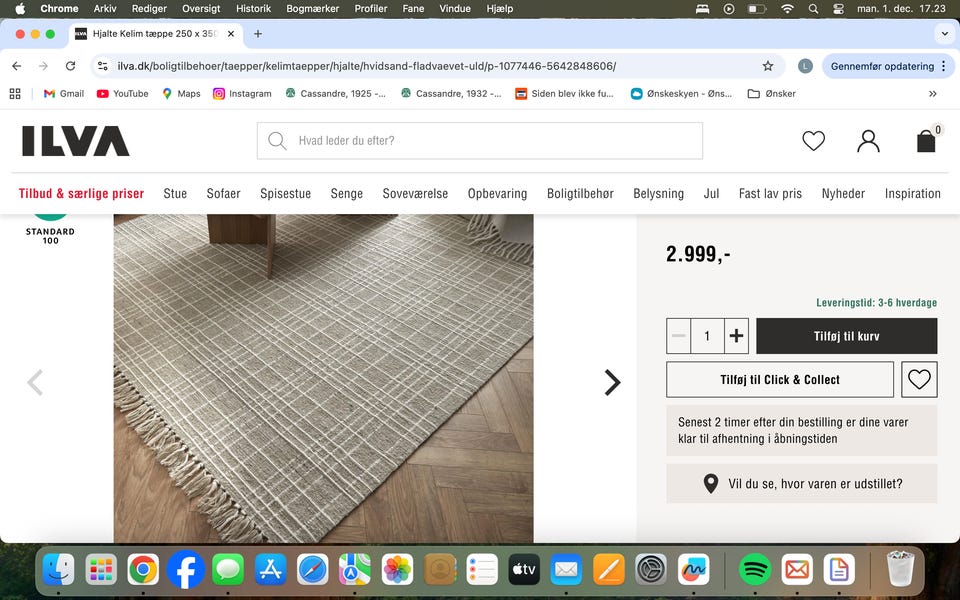960x600 pixels.
Task: Open the apps grid in bookmarks bar
Action: tap(15, 94)
